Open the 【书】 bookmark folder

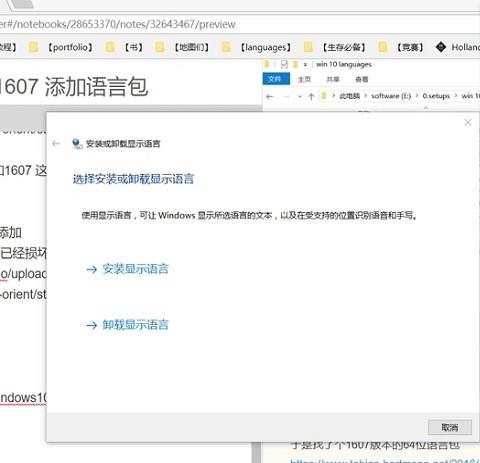click(124, 47)
